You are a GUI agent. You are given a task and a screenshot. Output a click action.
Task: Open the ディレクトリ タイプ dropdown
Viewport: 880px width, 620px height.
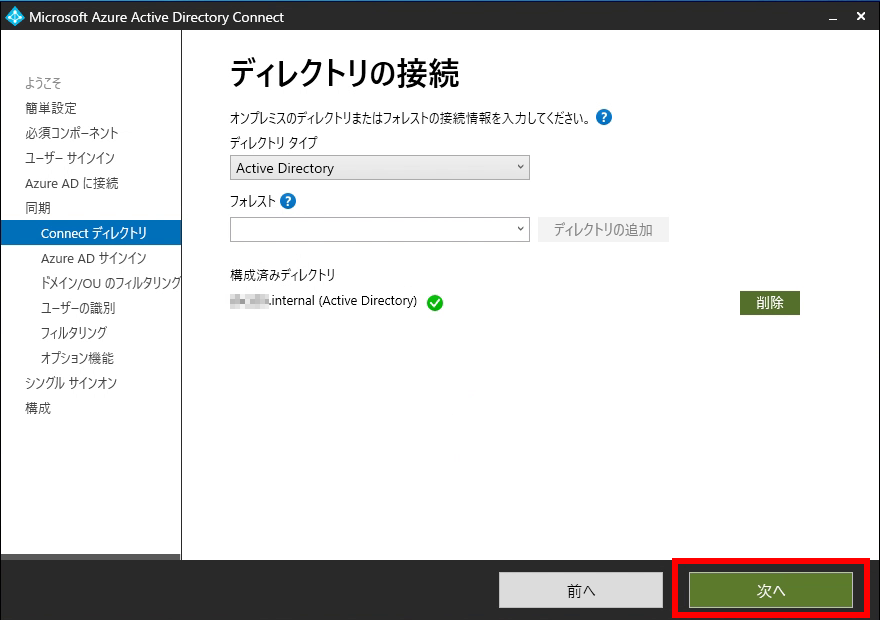tap(379, 168)
